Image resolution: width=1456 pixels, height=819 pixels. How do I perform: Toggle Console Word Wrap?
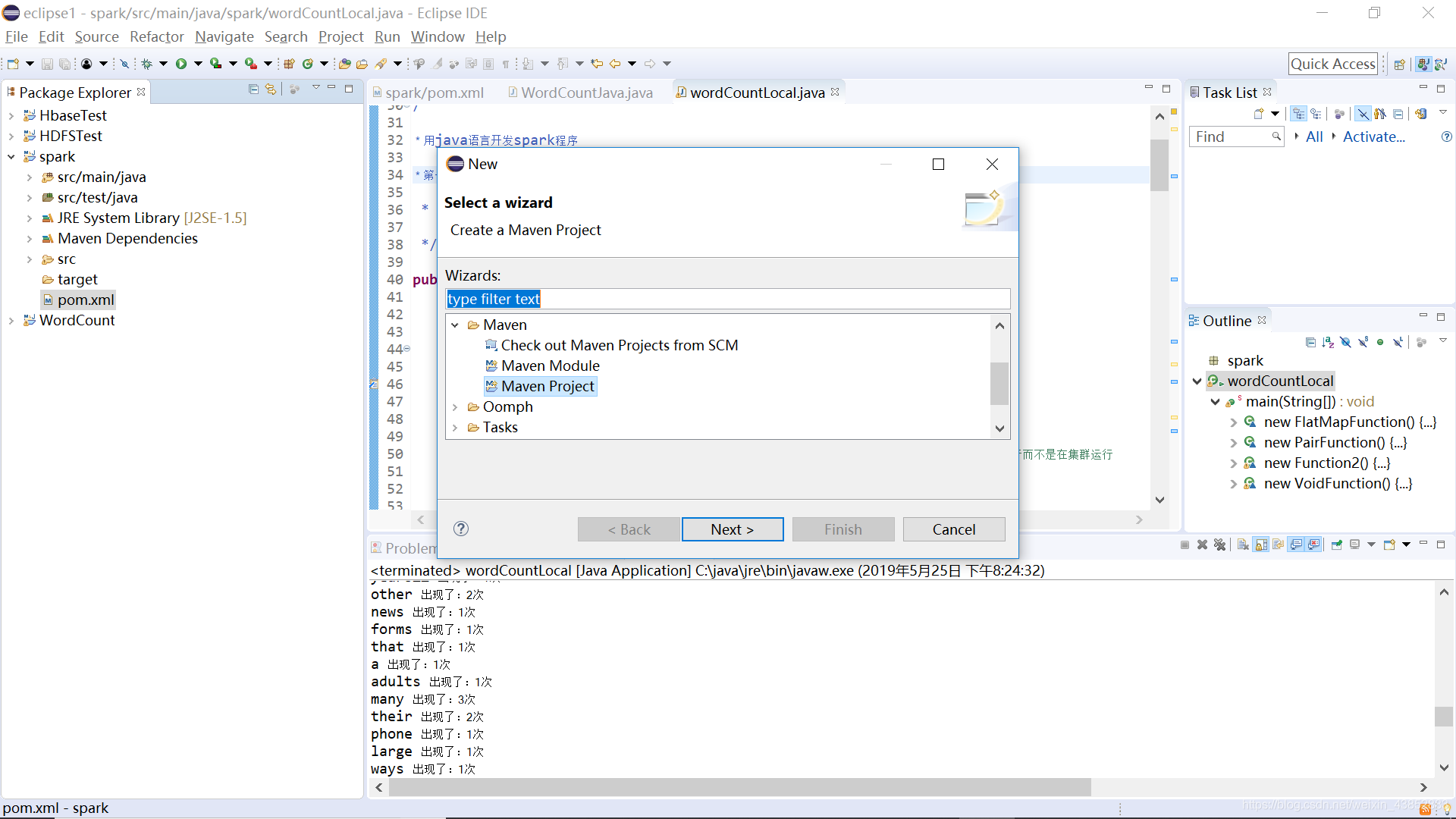pos(1279,544)
